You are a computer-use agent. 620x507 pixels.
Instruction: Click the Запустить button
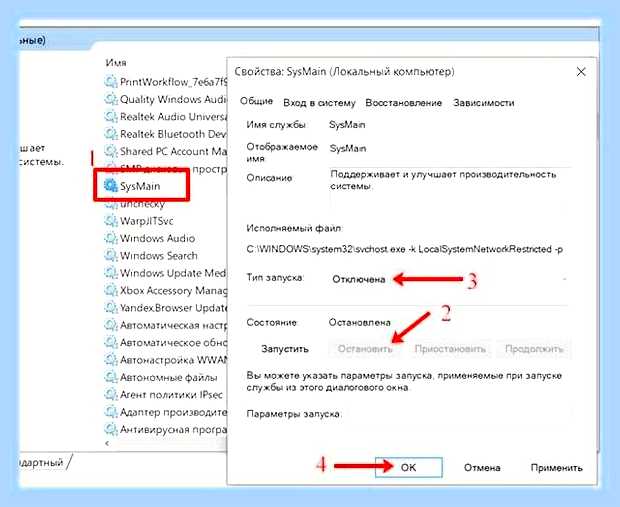[285, 349]
